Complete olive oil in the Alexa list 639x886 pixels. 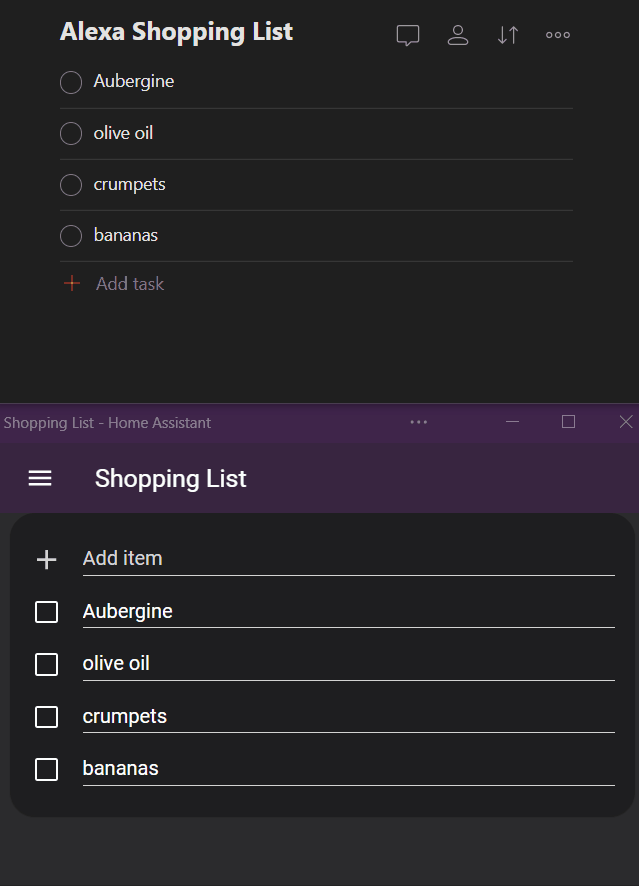[x=70, y=132]
